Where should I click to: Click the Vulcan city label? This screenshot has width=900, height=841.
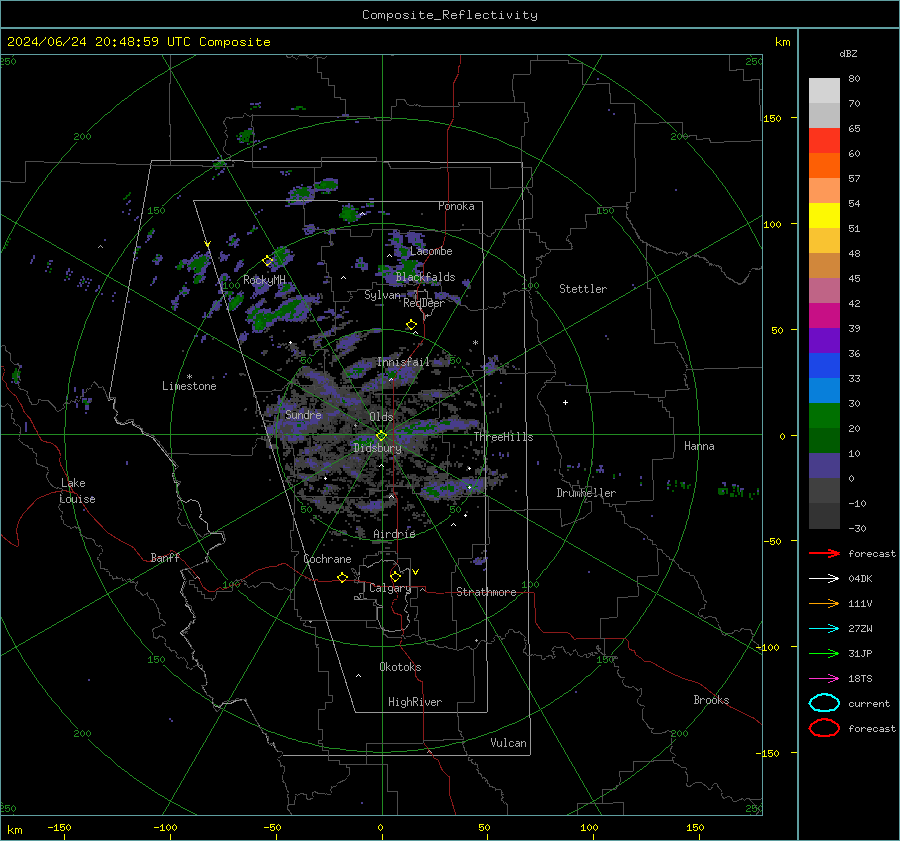click(x=508, y=743)
